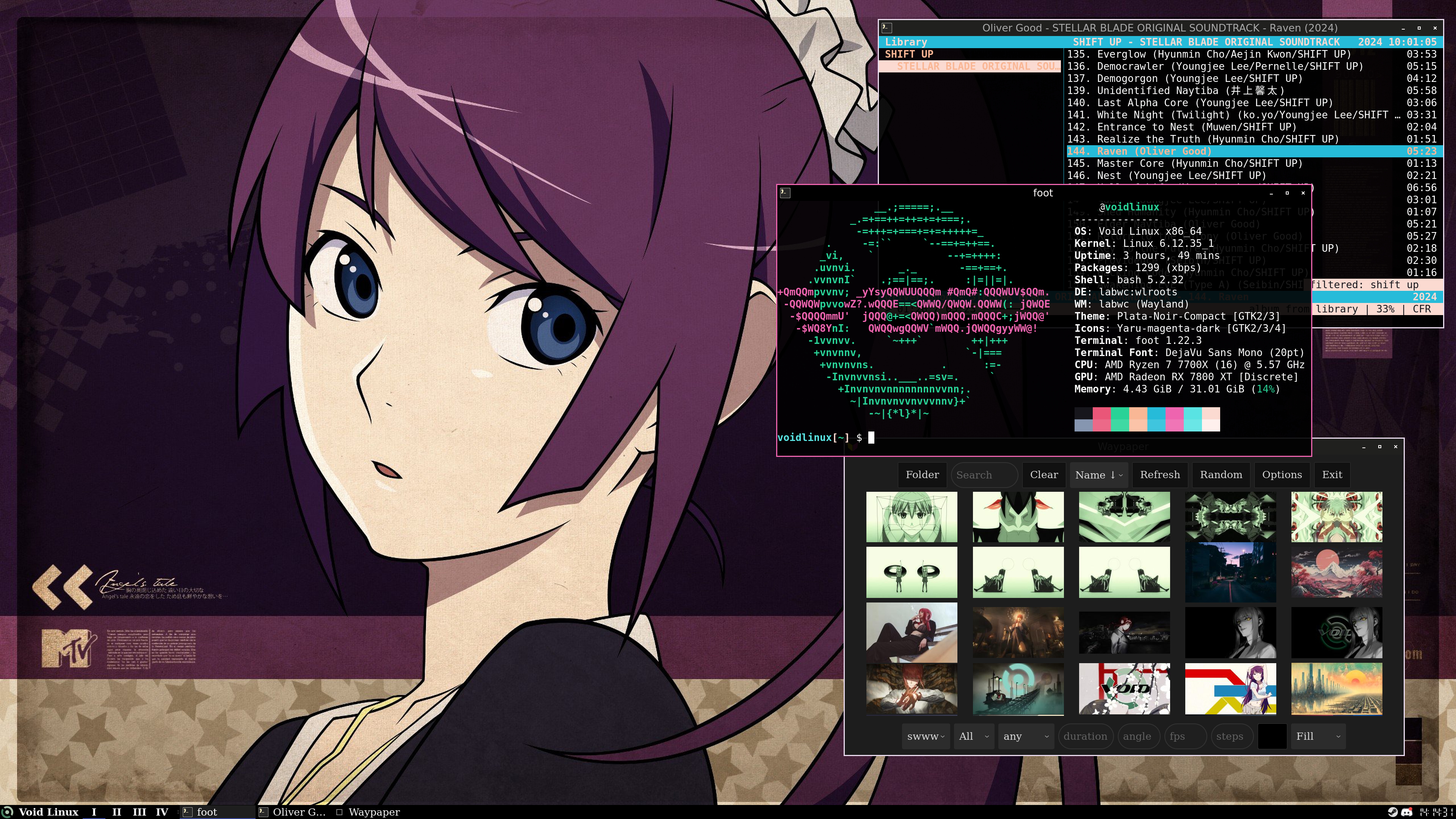This screenshot has width=1456, height=819.
Task: Open the Options button in Waypaper
Action: [x=1282, y=475]
